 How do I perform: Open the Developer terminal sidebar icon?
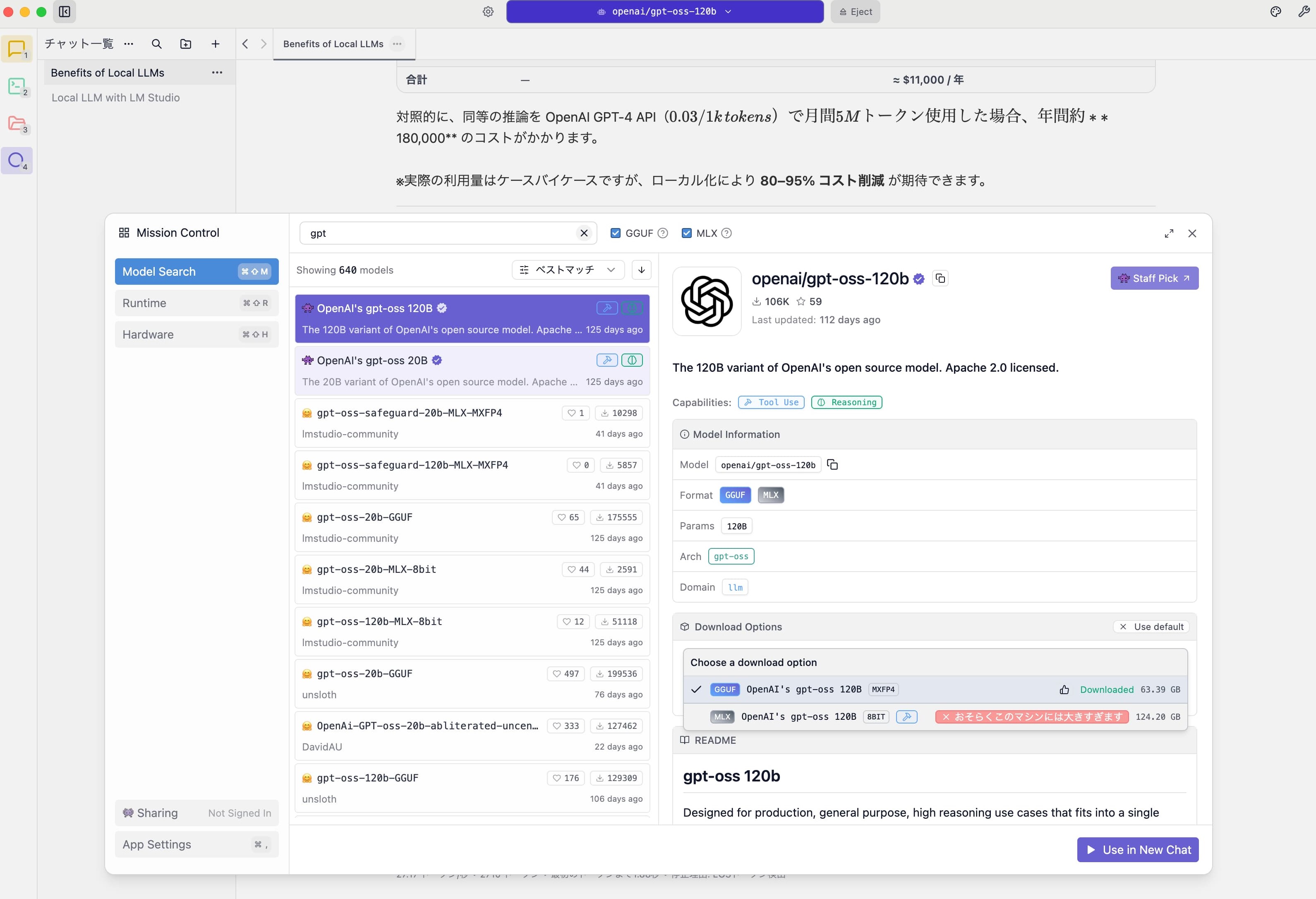pos(17,87)
